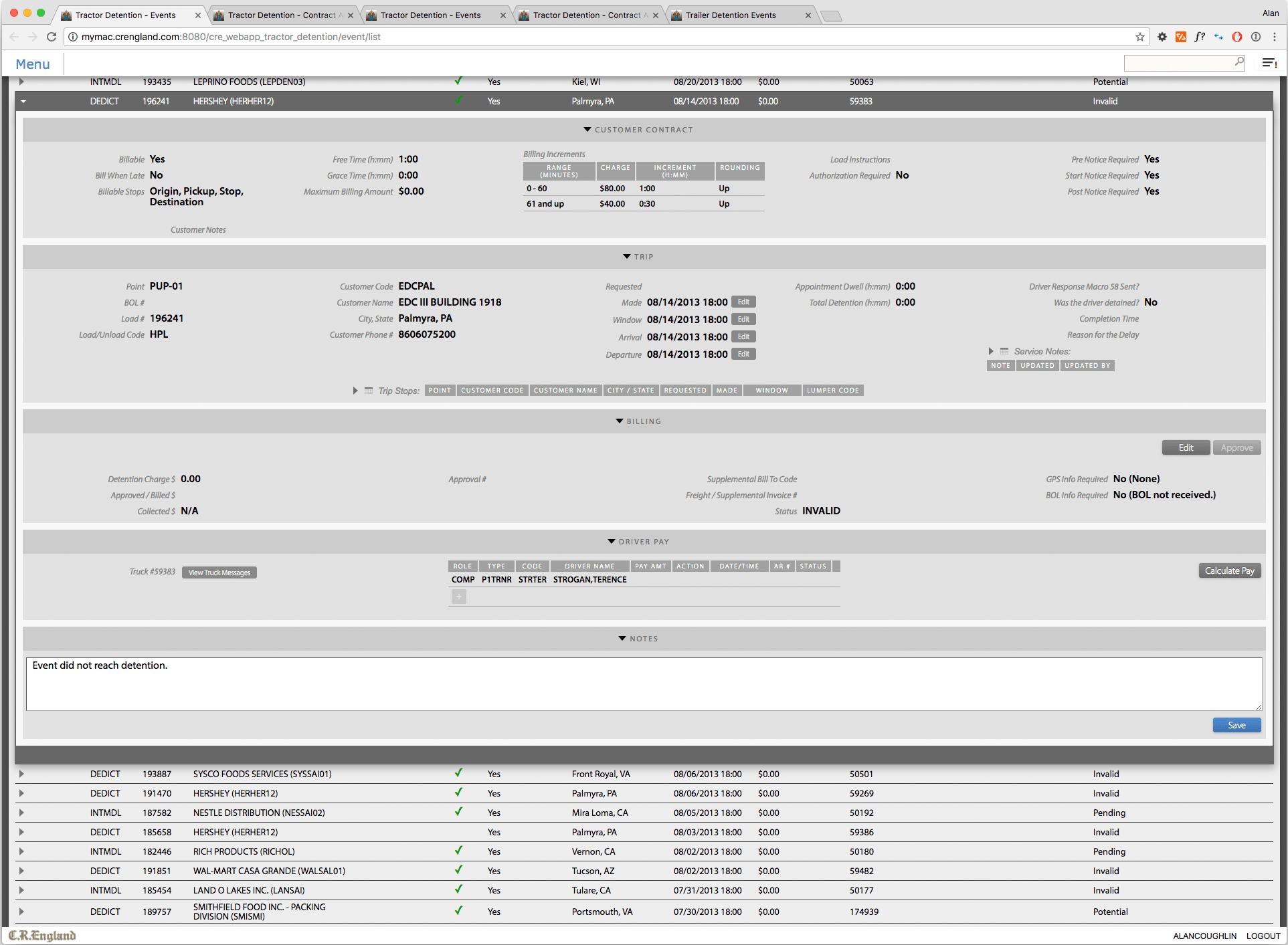Open the Menu link

tap(33, 64)
